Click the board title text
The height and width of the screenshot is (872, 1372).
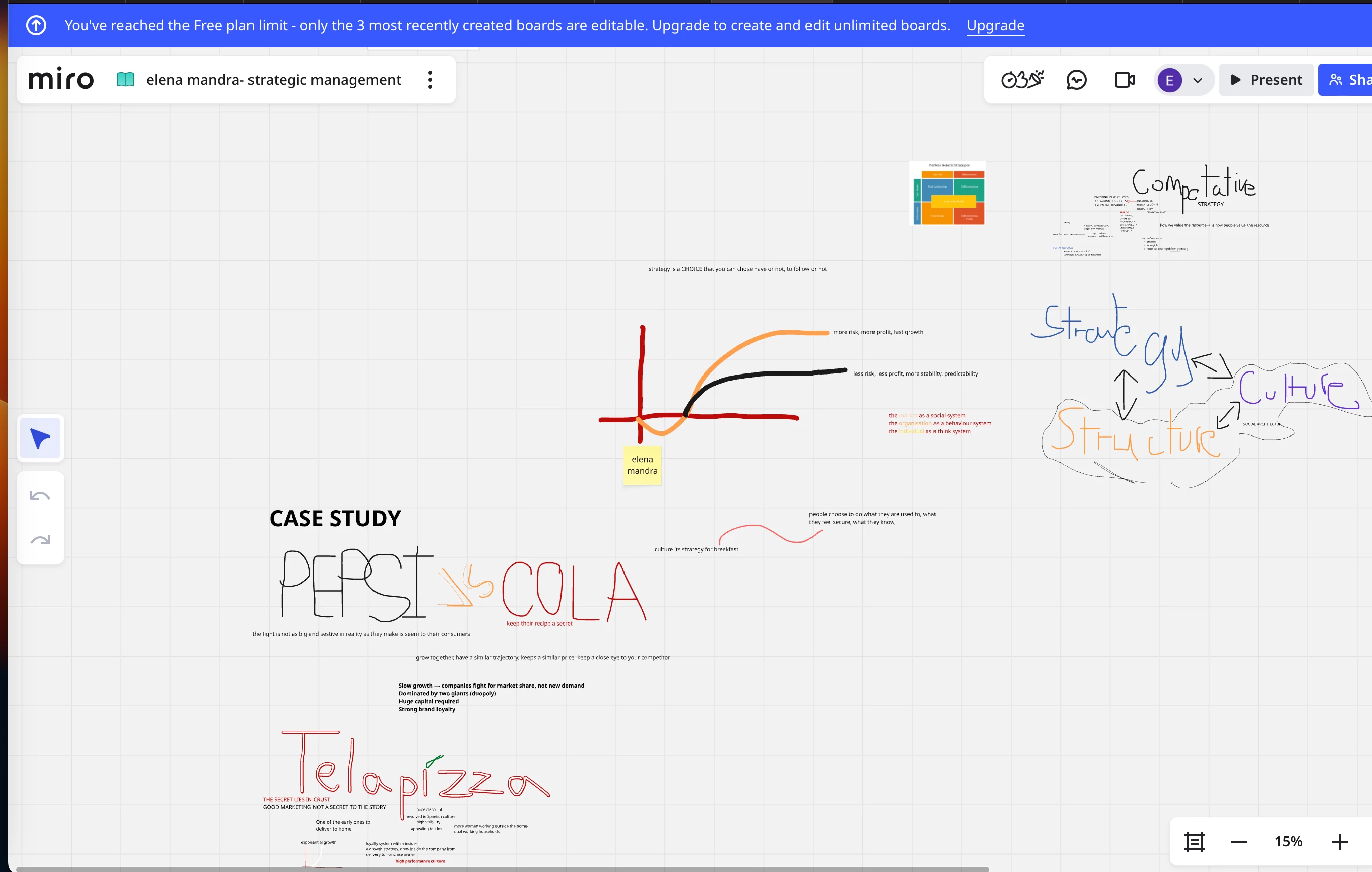pos(274,79)
